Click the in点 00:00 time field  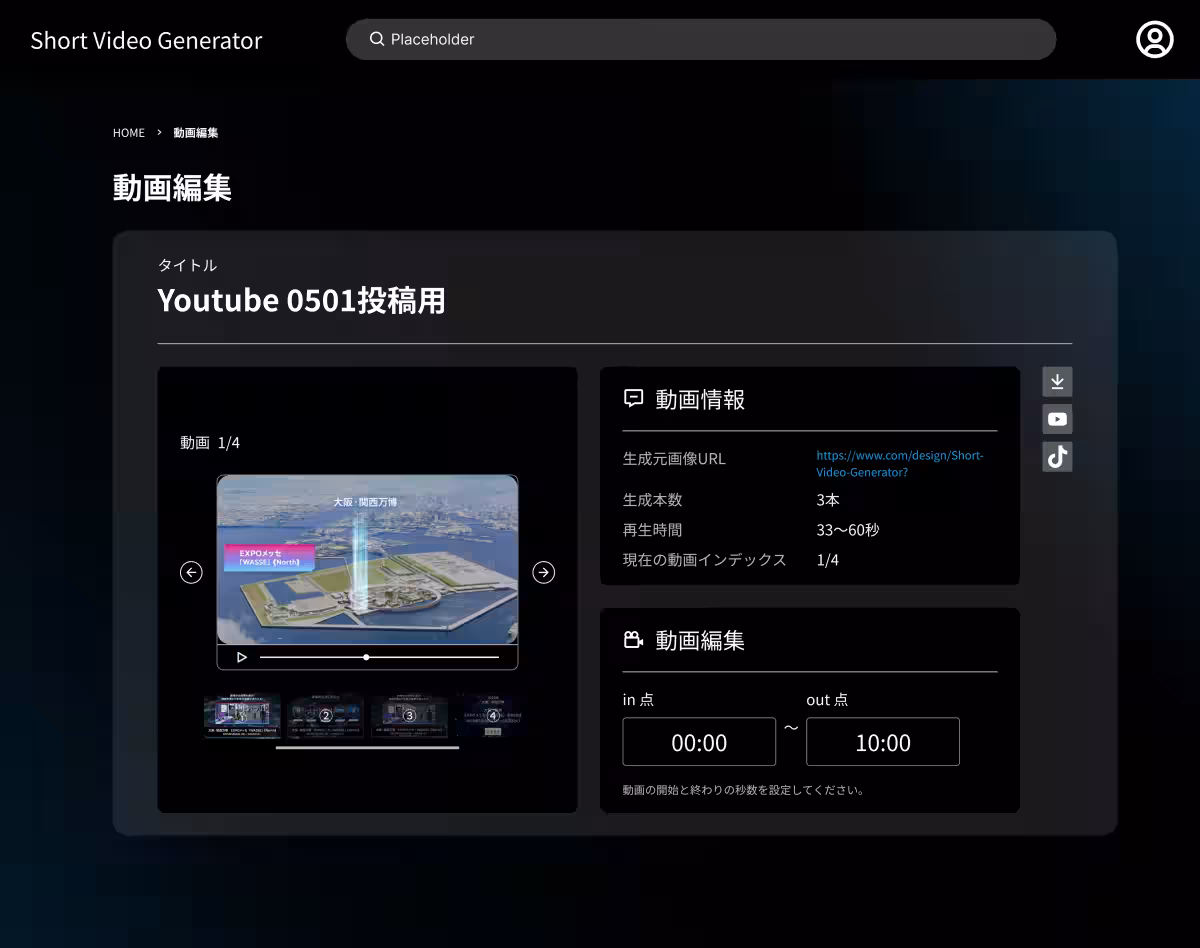tap(699, 741)
